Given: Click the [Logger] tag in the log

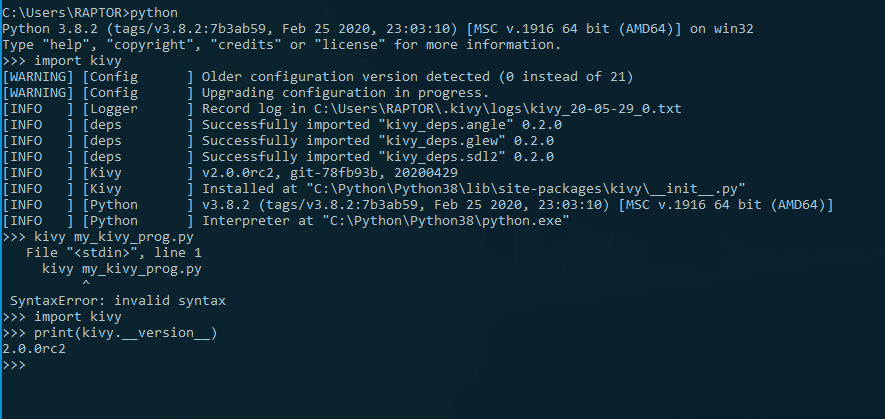Looking at the screenshot, I should point(111,108).
